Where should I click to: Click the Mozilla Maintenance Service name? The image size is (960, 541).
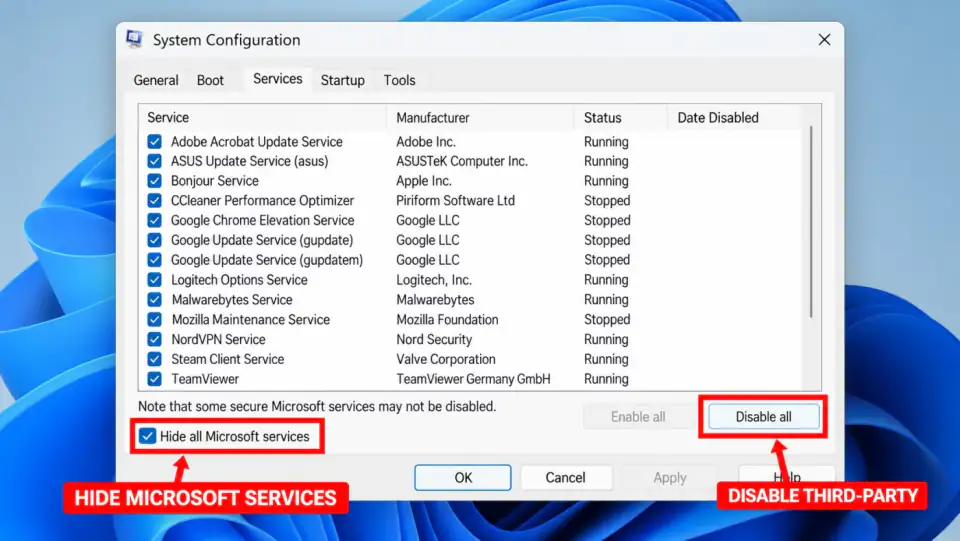pos(250,319)
